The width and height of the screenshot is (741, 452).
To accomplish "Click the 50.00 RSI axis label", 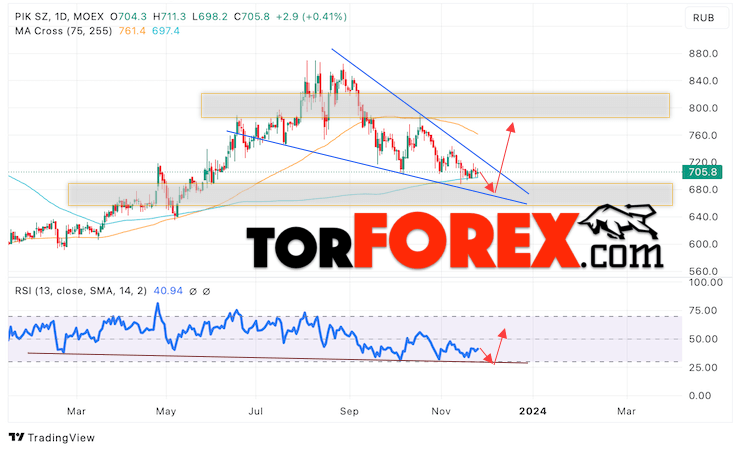I will click(x=703, y=339).
